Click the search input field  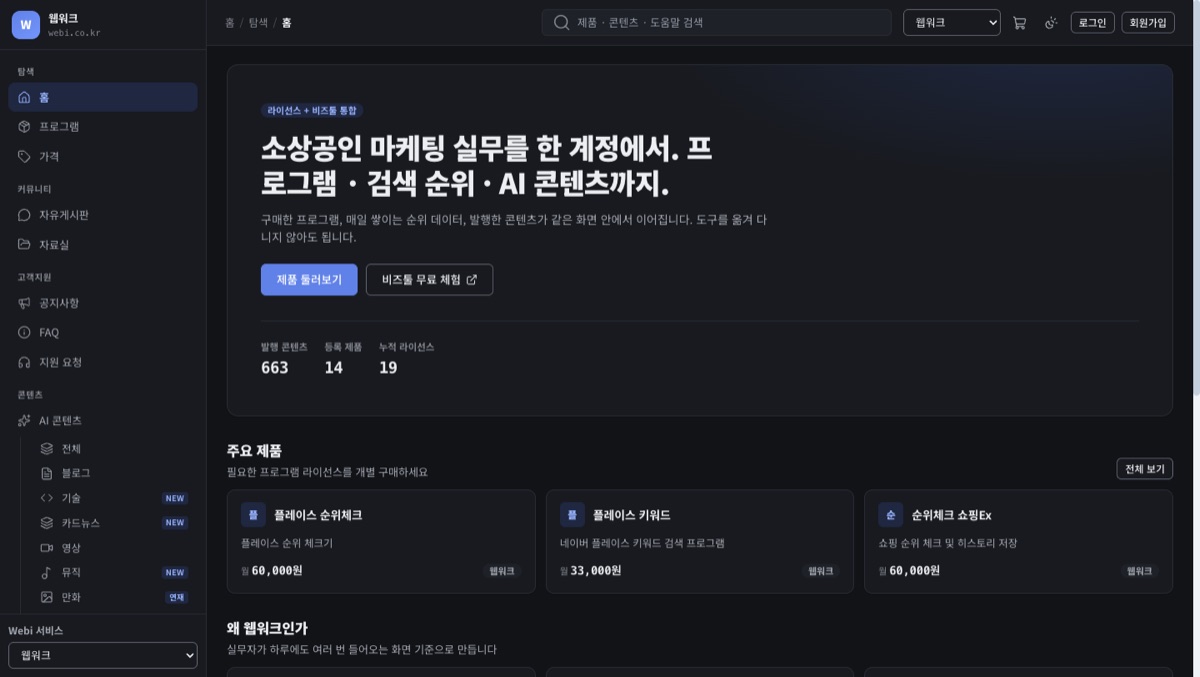pos(716,22)
